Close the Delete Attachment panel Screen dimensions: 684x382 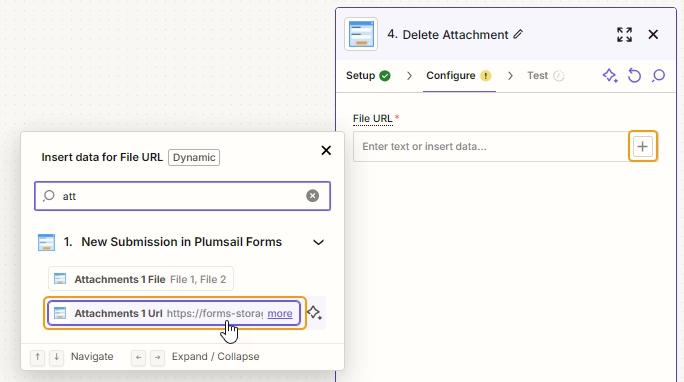653,34
